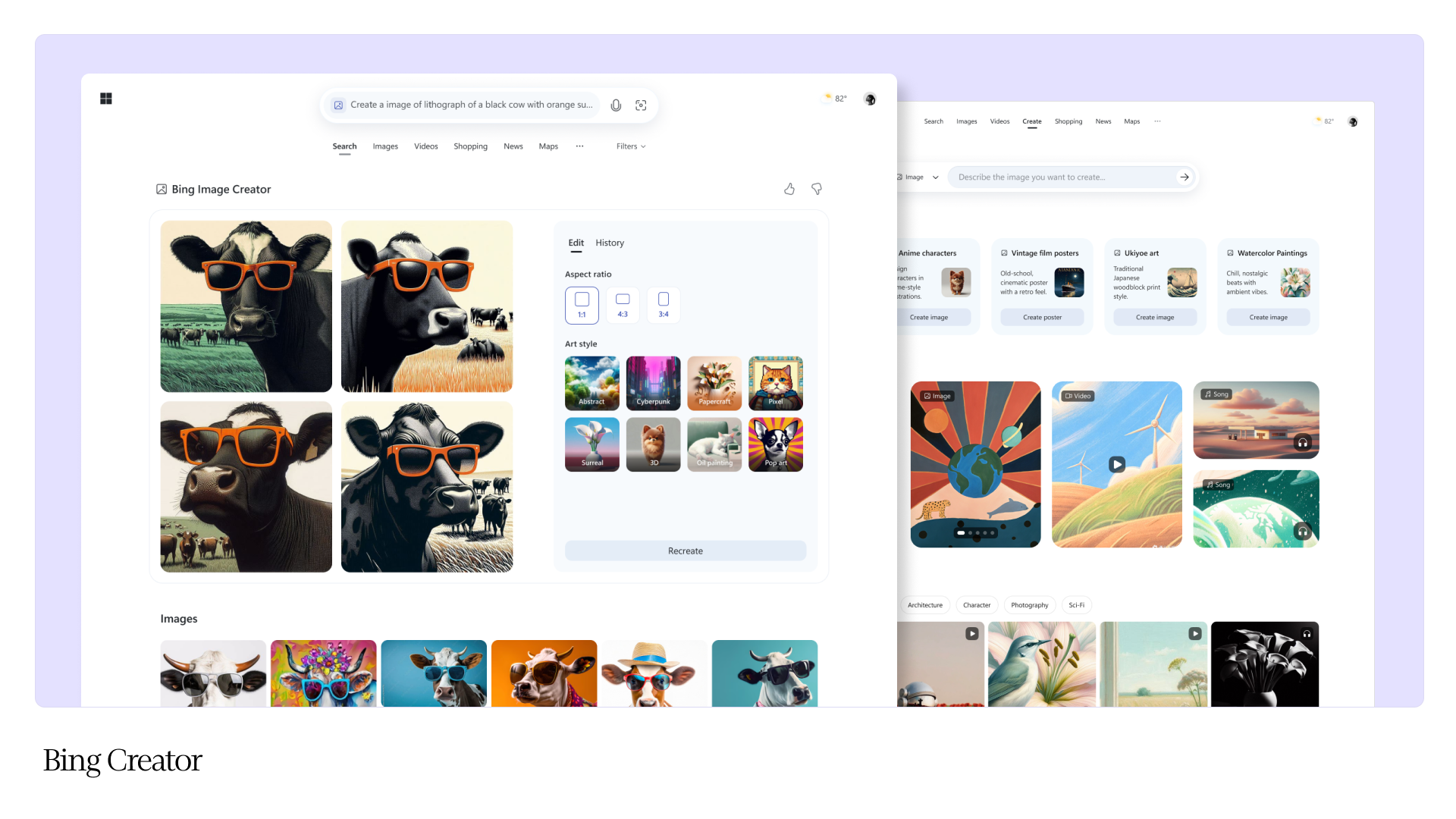Select the 4:3 aspect ratio
Image resolution: width=1456 pixels, height=819 pixels.
click(x=623, y=306)
